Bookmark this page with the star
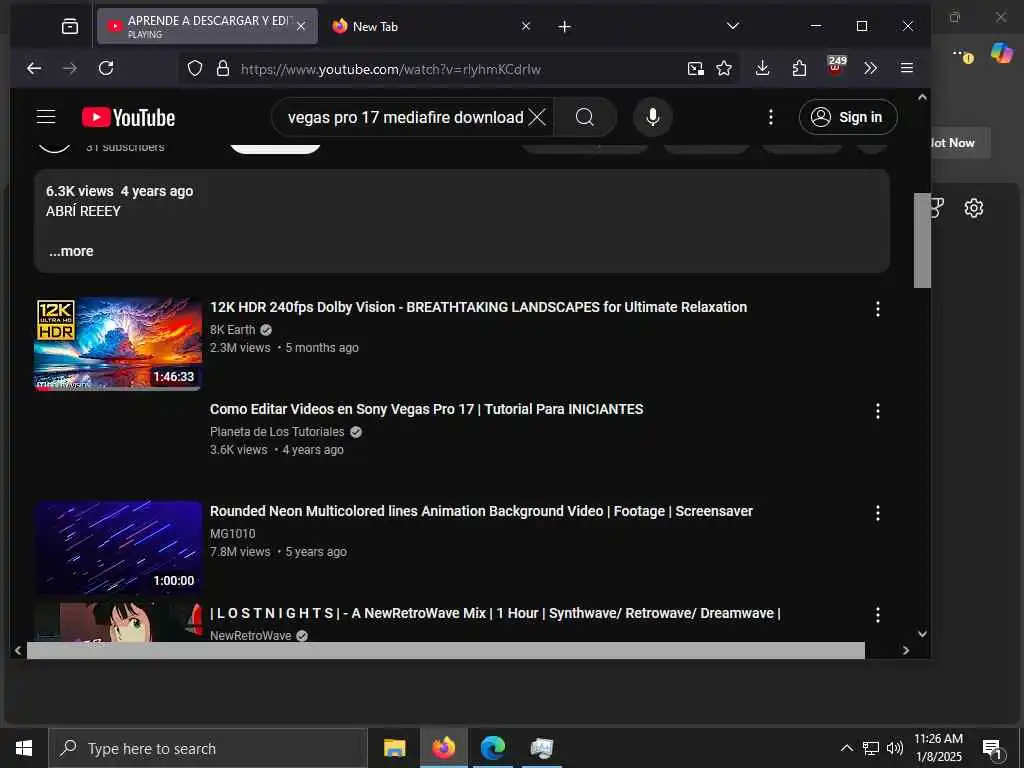The width and height of the screenshot is (1024, 768). tap(724, 68)
